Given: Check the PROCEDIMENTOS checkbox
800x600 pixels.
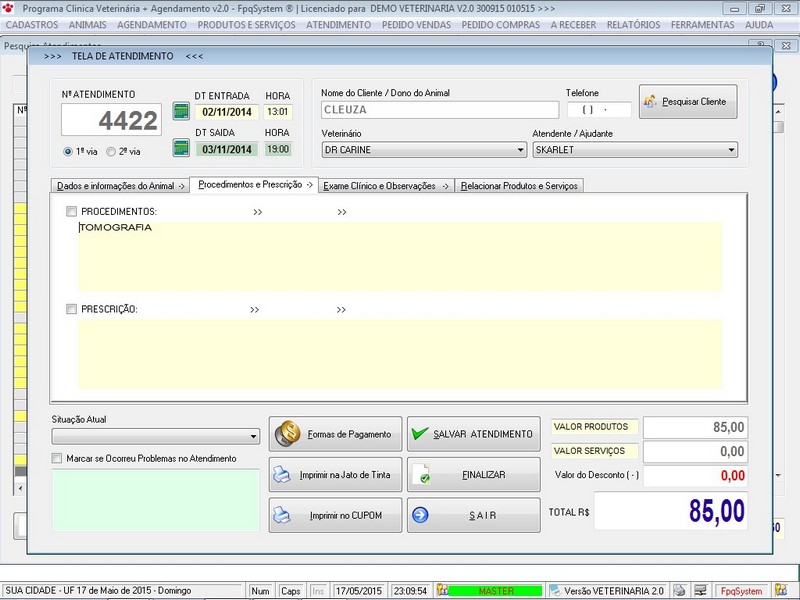Looking at the screenshot, I should 71,212.
